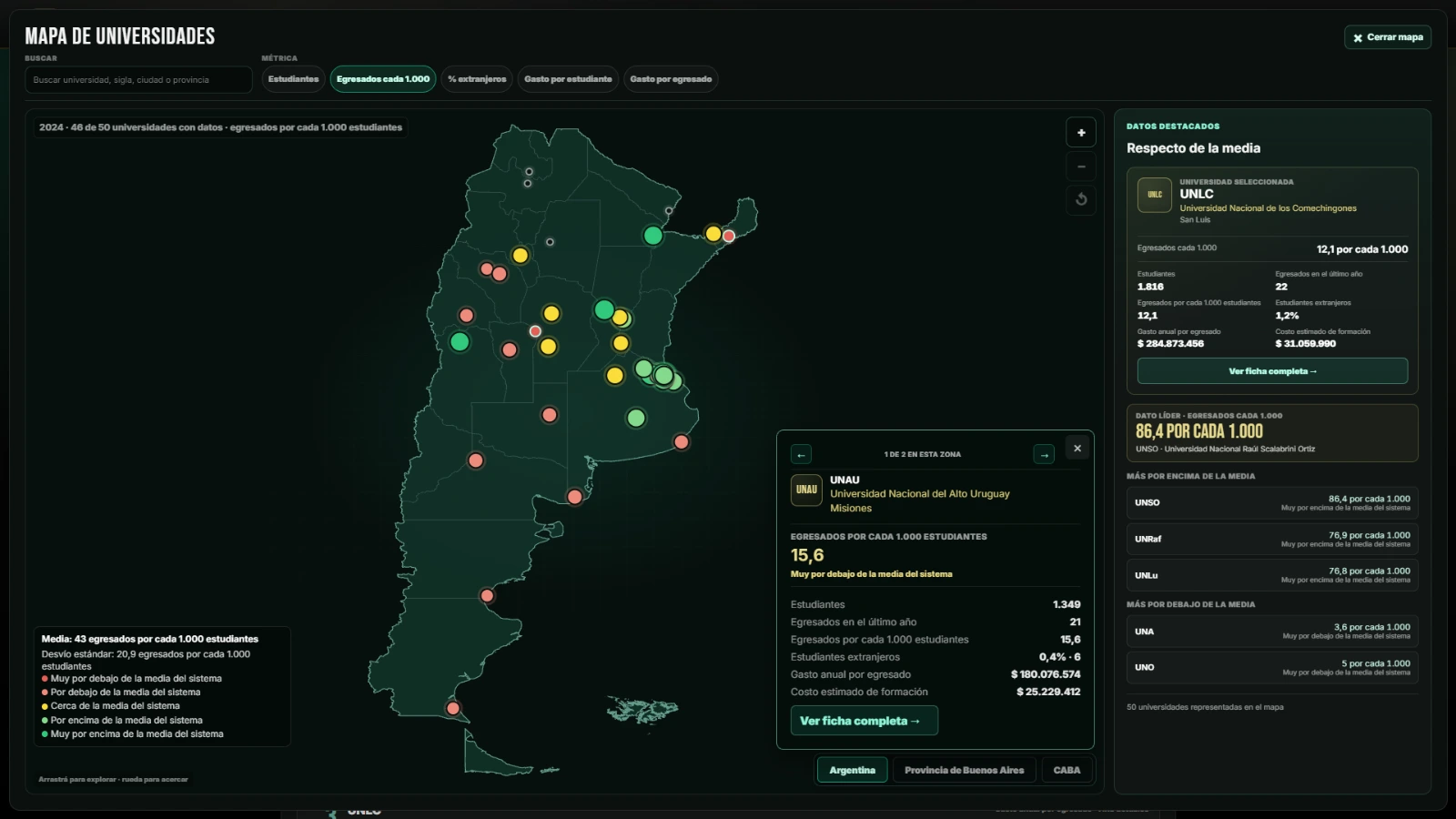
Task: Switch to the CABA map view
Action: coord(1067,770)
